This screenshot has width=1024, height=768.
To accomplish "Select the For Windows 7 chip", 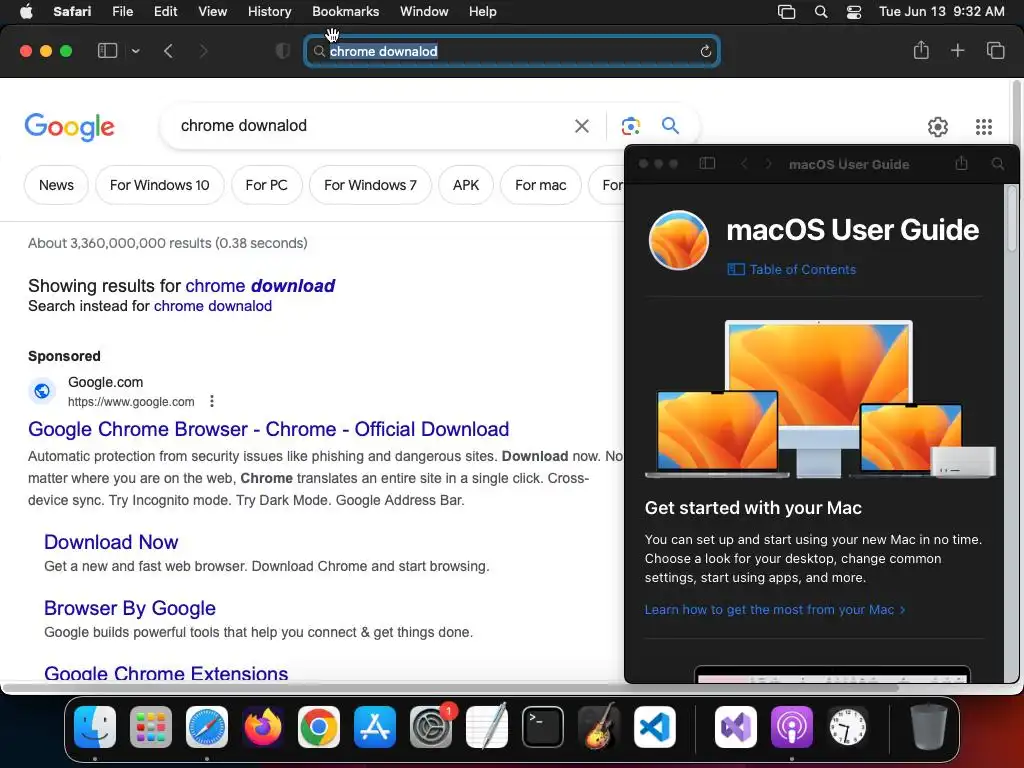I will click(370, 185).
